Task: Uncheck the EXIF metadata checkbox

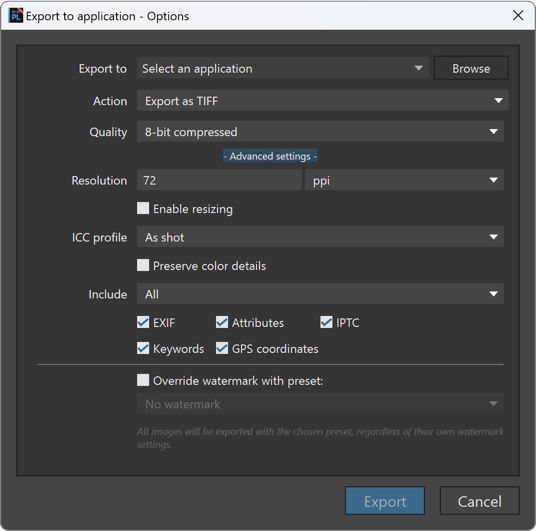Action: (x=143, y=322)
